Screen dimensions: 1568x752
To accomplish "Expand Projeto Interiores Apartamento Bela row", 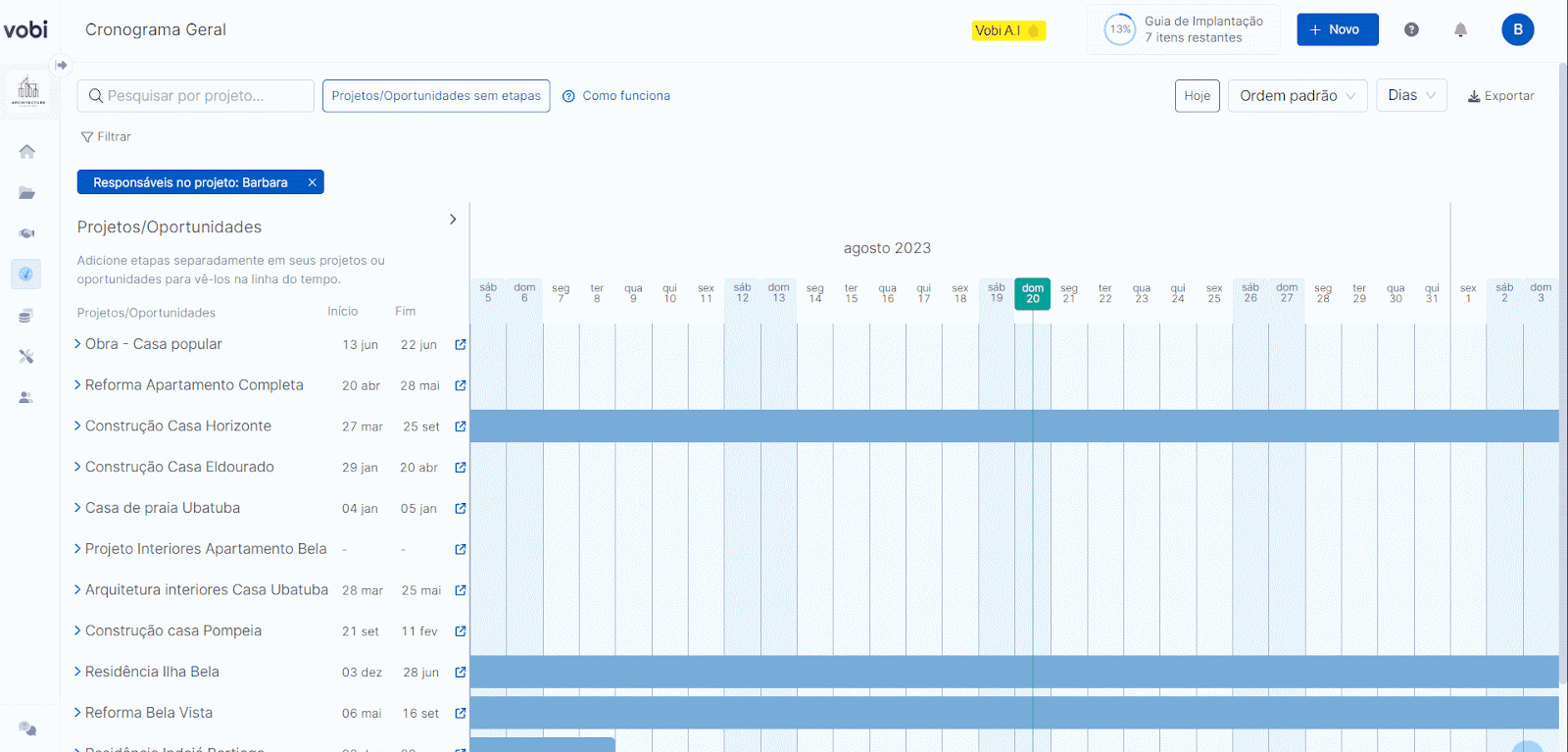I will tap(77, 549).
